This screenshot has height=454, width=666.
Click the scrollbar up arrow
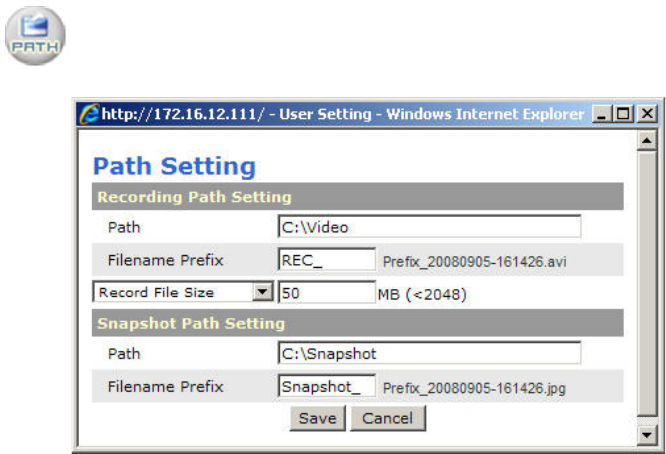(x=647, y=141)
